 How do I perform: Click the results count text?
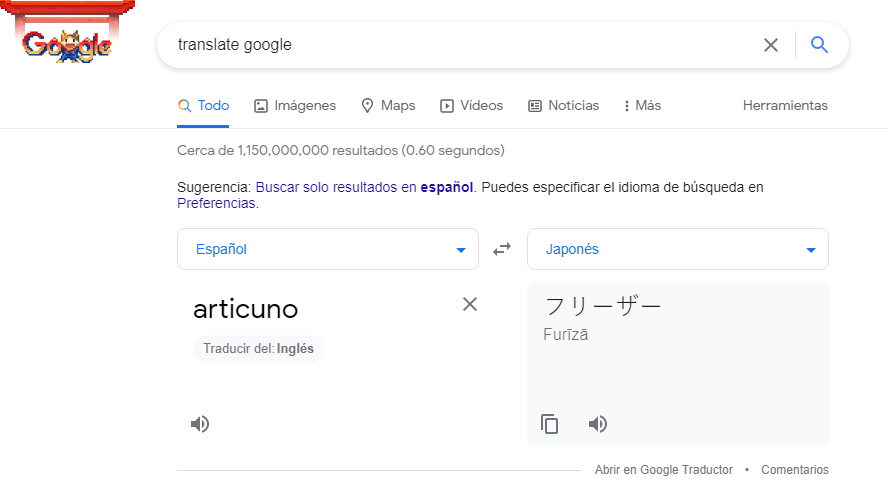click(x=340, y=151)
